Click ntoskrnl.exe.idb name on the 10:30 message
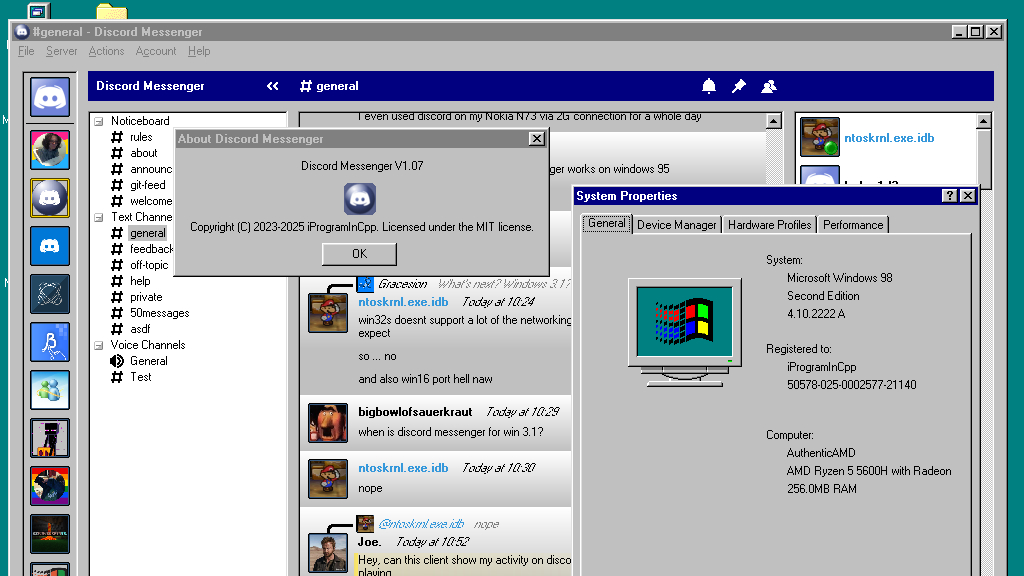The image size is (1024, 576). click(x=403, y=468)
